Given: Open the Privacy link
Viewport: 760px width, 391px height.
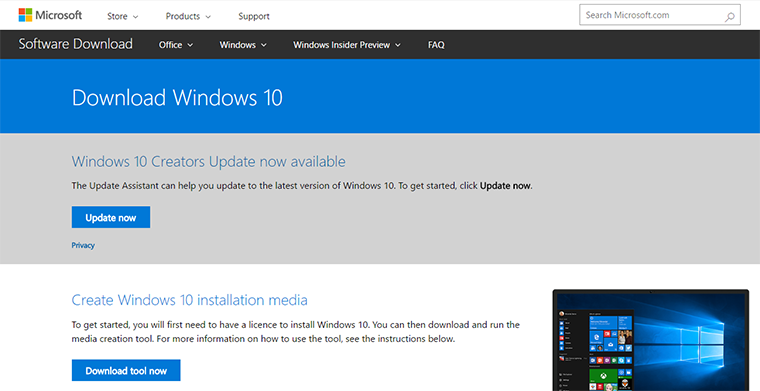Looking at the screenshot, I should (83, 245).
